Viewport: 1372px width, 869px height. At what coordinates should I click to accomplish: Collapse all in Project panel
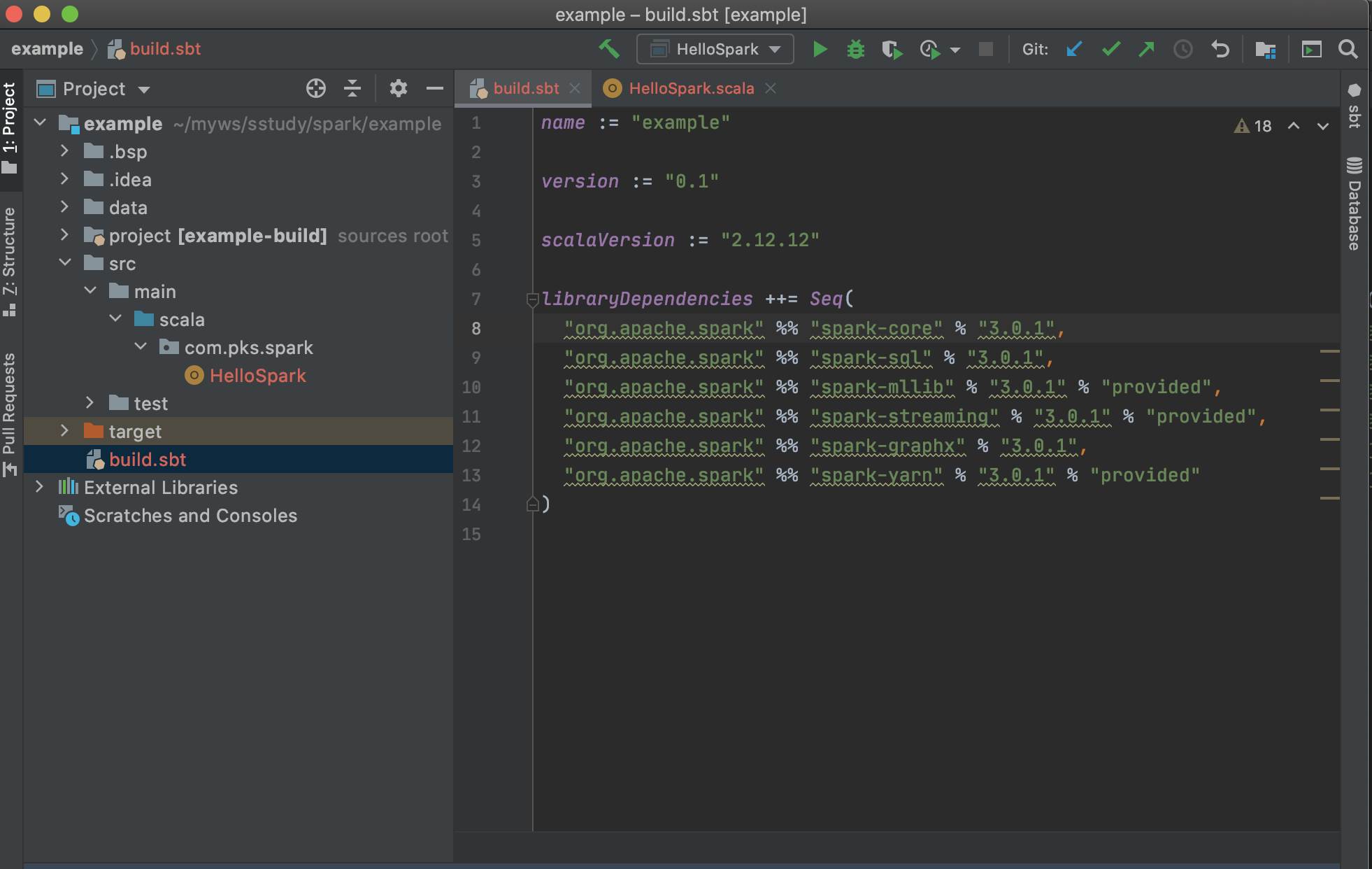point(352,88)
